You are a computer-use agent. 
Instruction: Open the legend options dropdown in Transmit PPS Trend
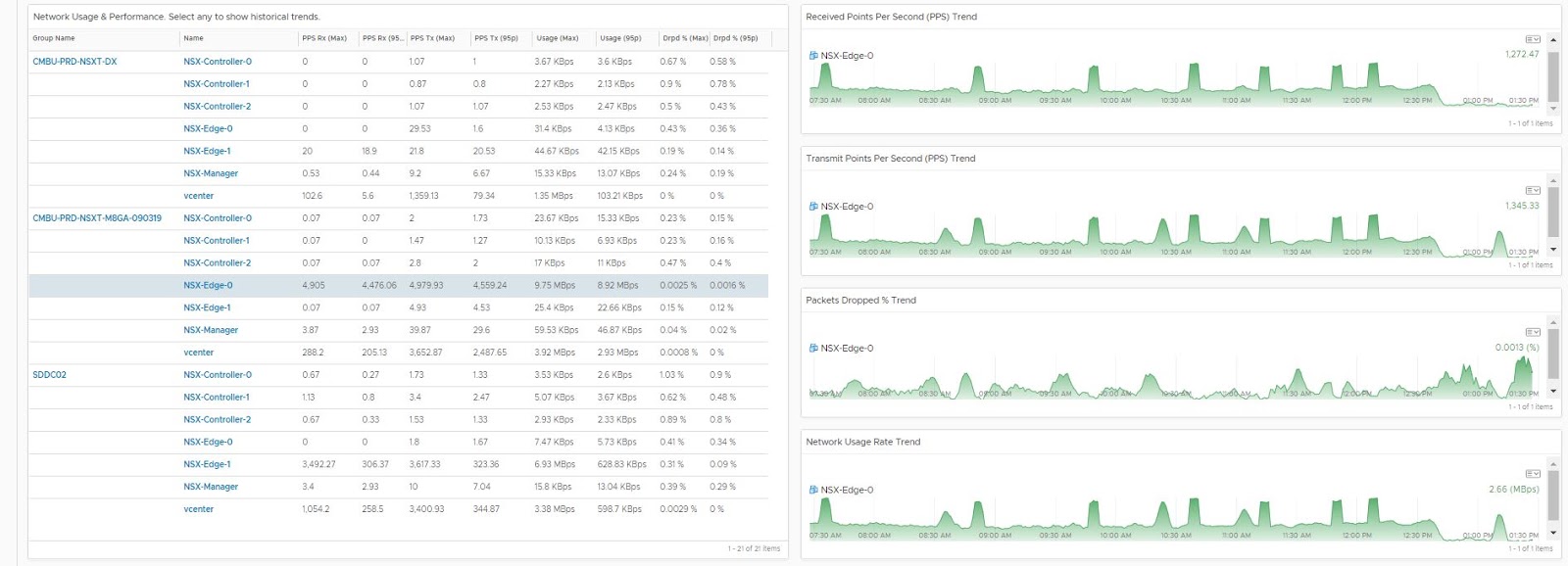click(x=1533, y=191)
